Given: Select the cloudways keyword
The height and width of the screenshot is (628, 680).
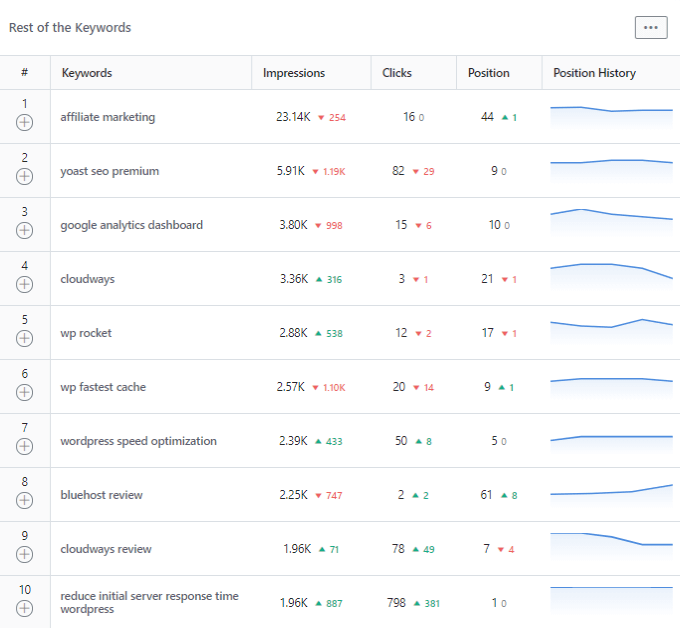Looking at the screenshot, I should pyautogui.click(x=88, y=279).
